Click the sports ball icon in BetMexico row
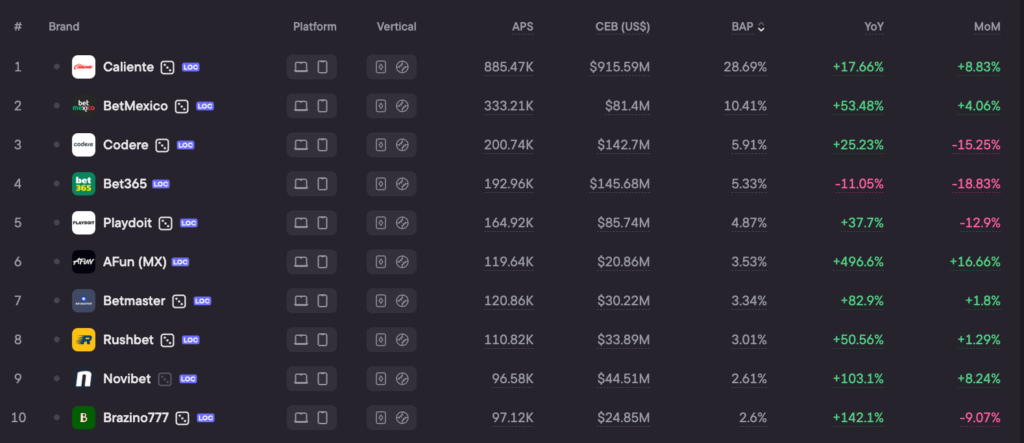 pyautogui.click(x=402, y=106)
